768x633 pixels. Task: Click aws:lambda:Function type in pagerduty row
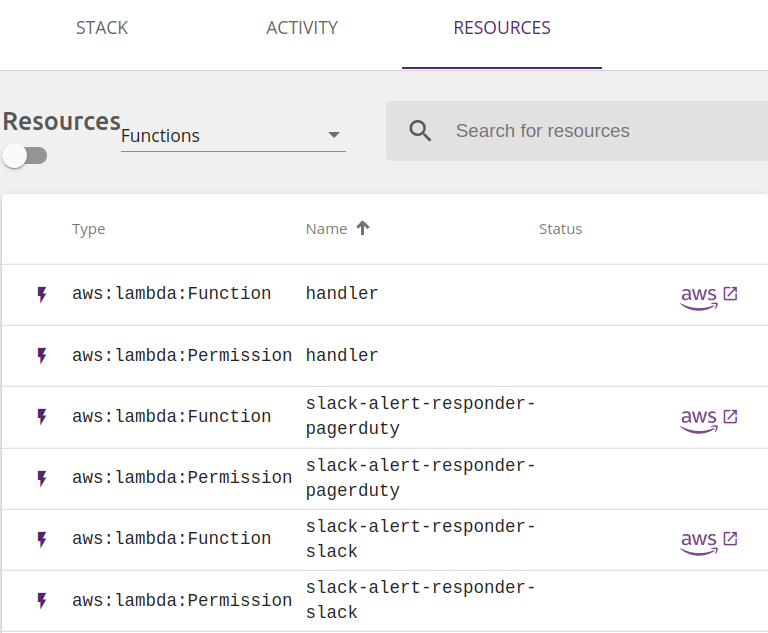pyautogui.click(x=171, y=416)
